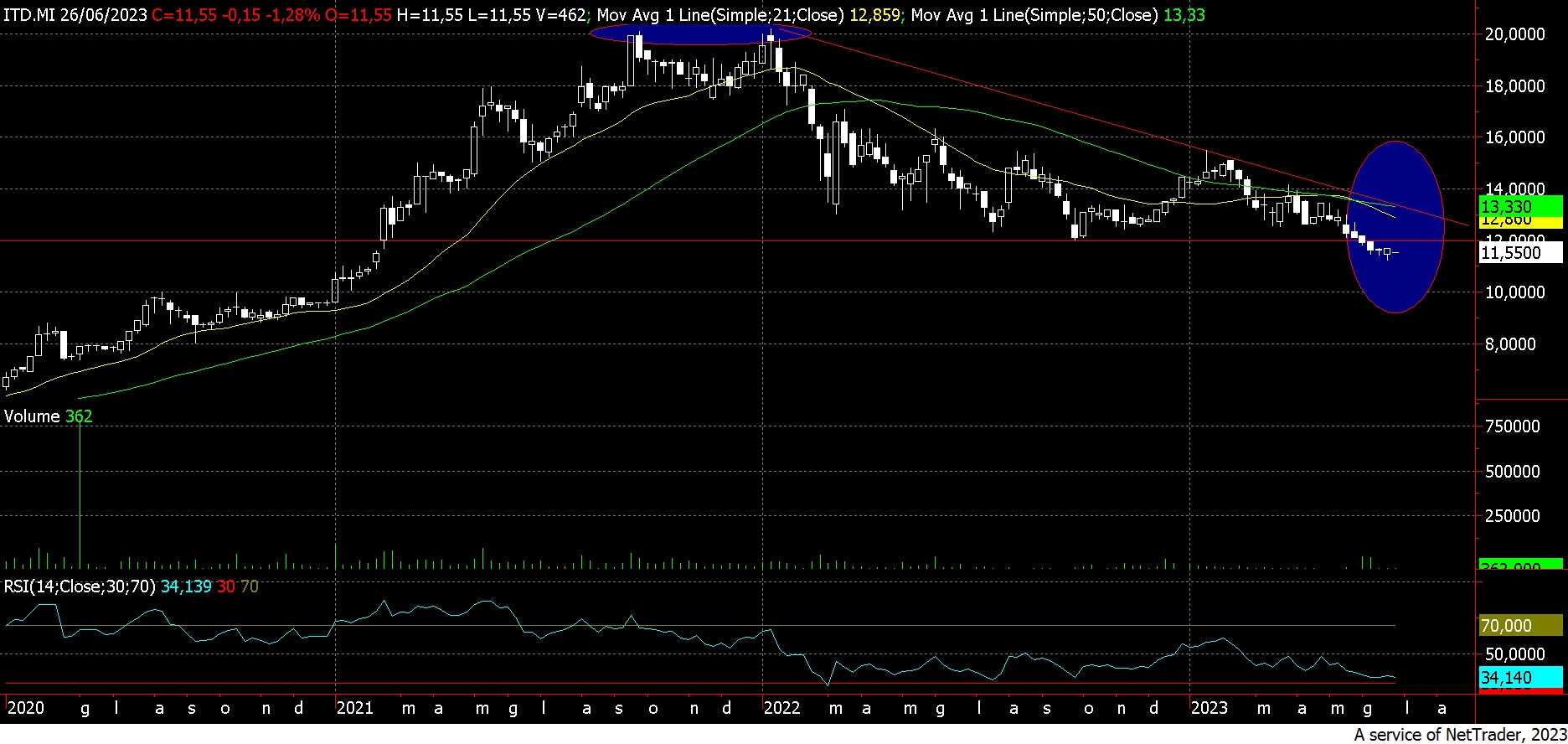Select the white 11,5500 last price tag

[1521, 252]
